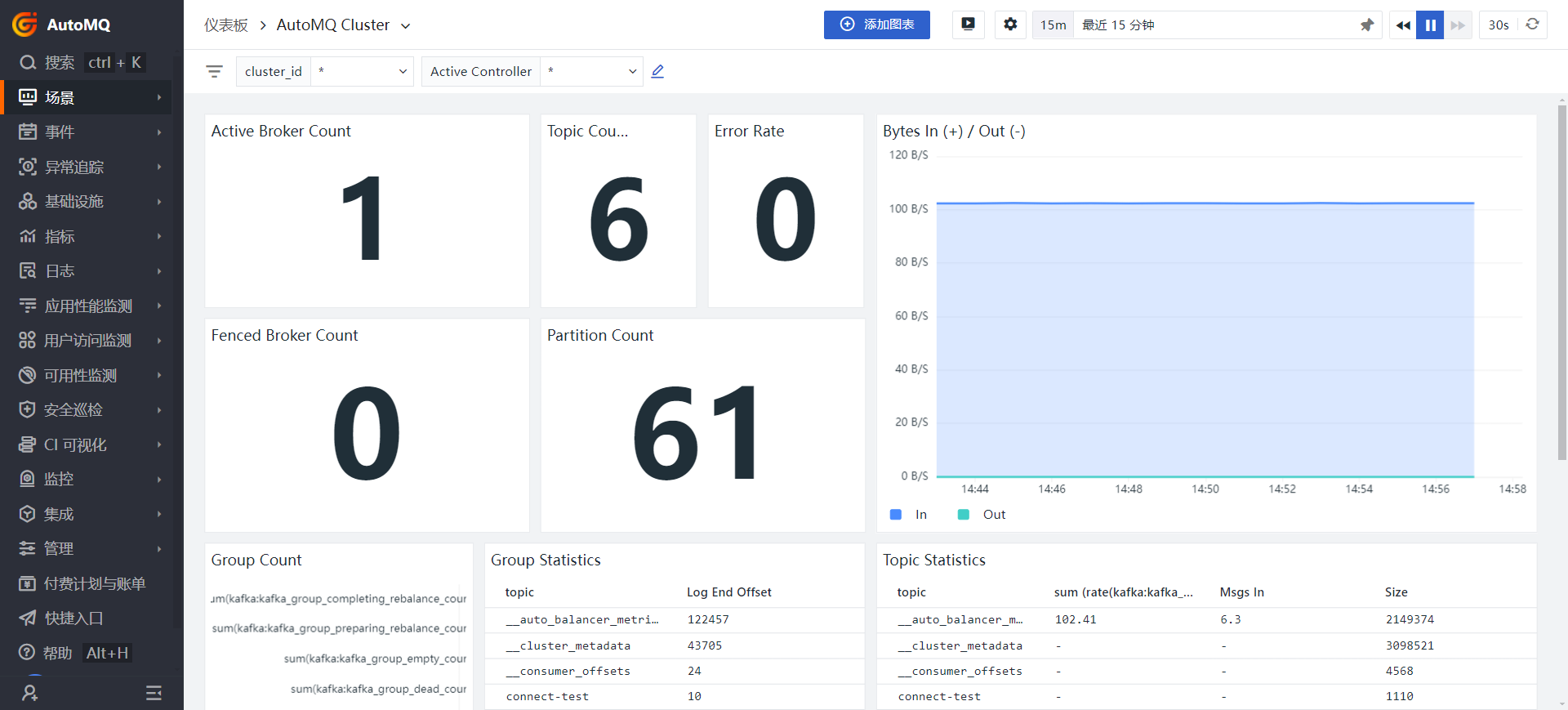1568x710 pixels.
Task: Open the cluster_id dropdown
Action: point(362,72)
